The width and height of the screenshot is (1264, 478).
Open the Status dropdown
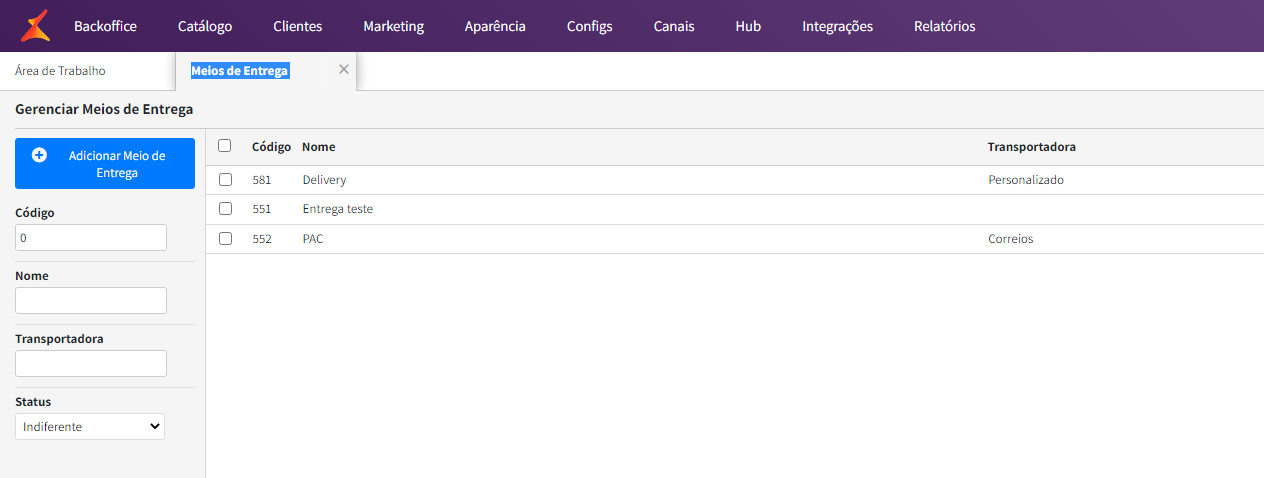pyautogui.click(x=90, y=427)
